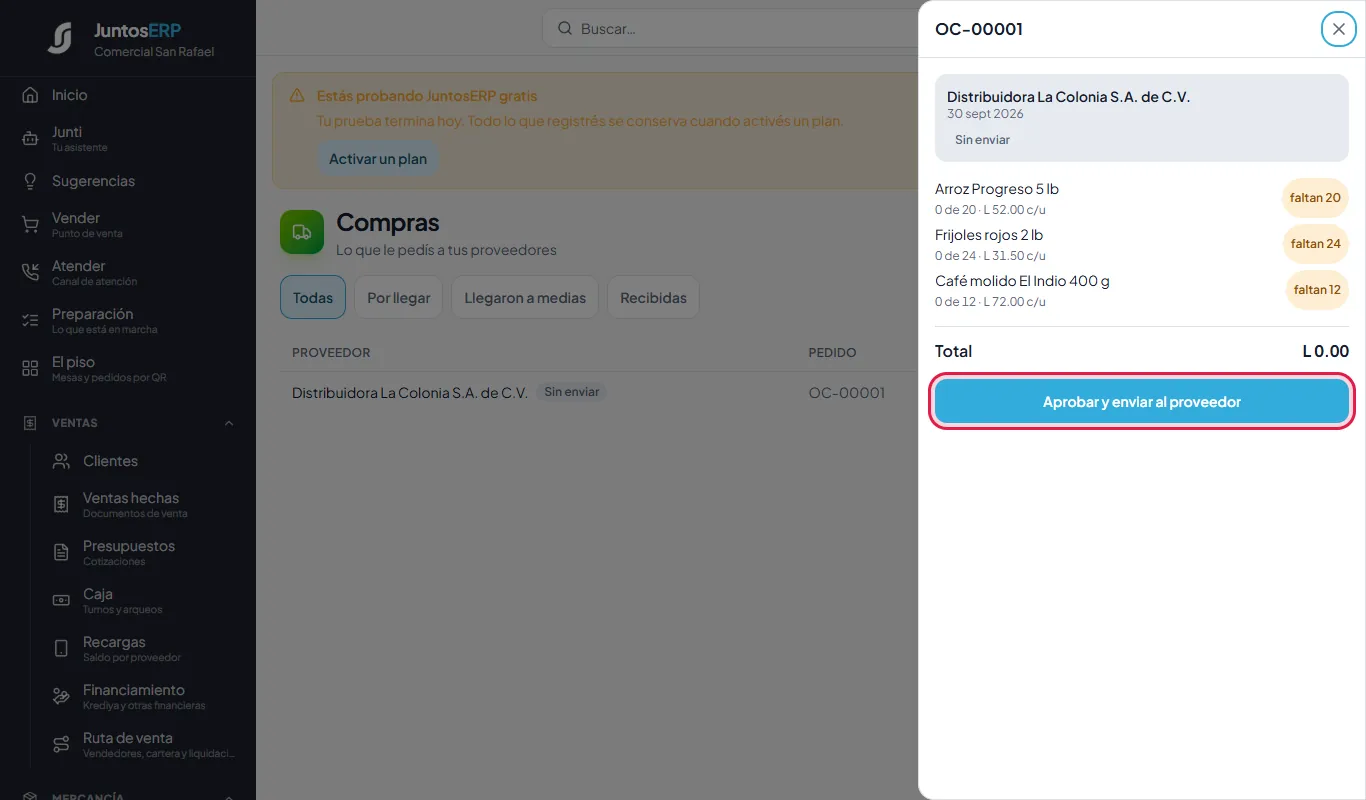
Task: Select the Recibidas filter tab
Action: tap(653, 298)
